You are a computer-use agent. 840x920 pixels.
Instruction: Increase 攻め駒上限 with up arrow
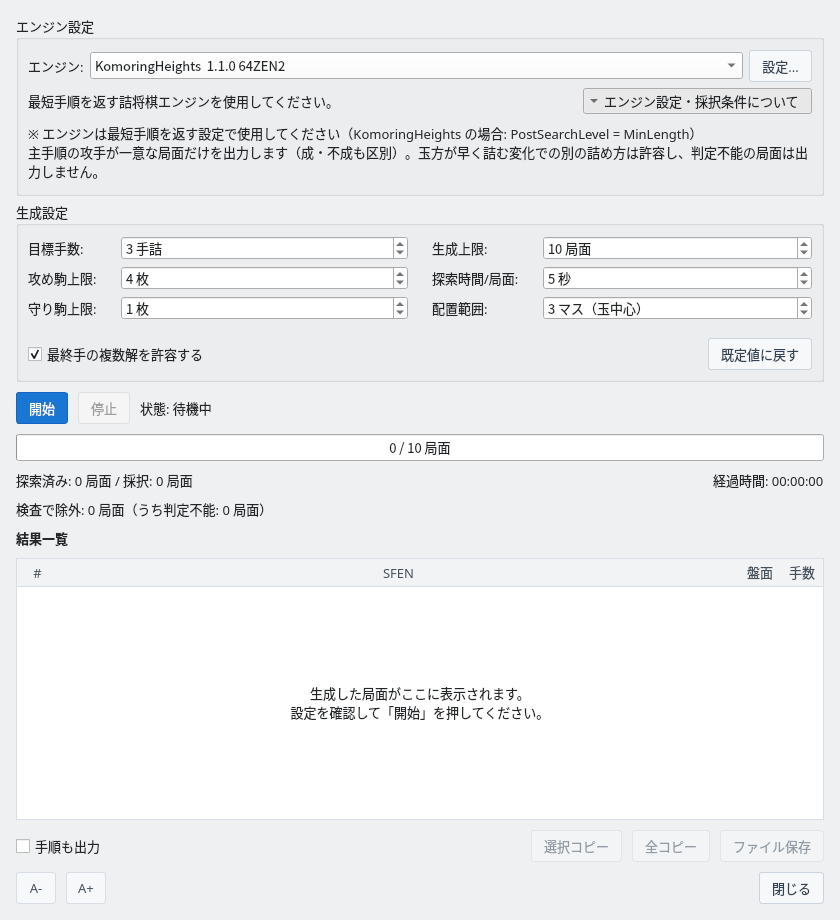400,273
